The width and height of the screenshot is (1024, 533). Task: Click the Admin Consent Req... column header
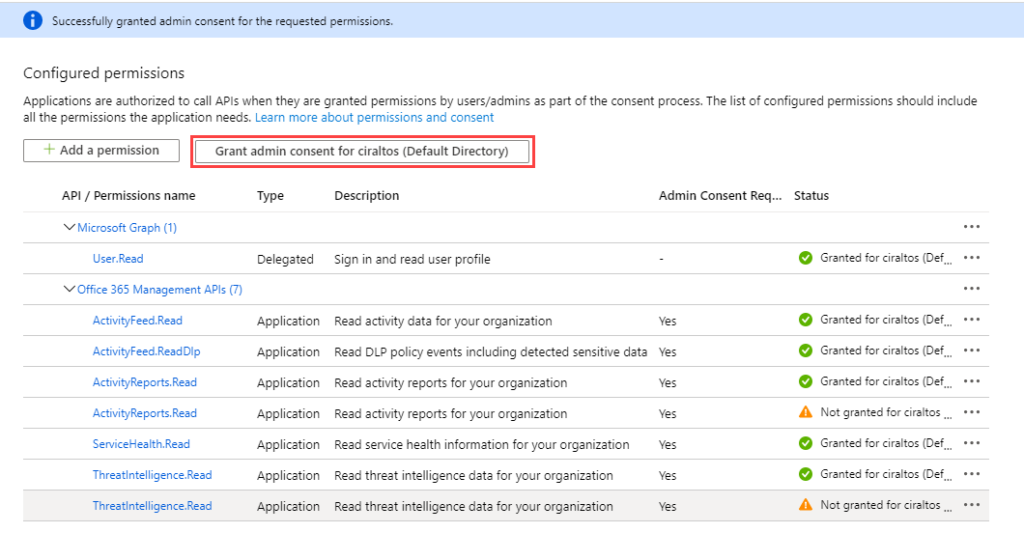[x=720, y=195]
